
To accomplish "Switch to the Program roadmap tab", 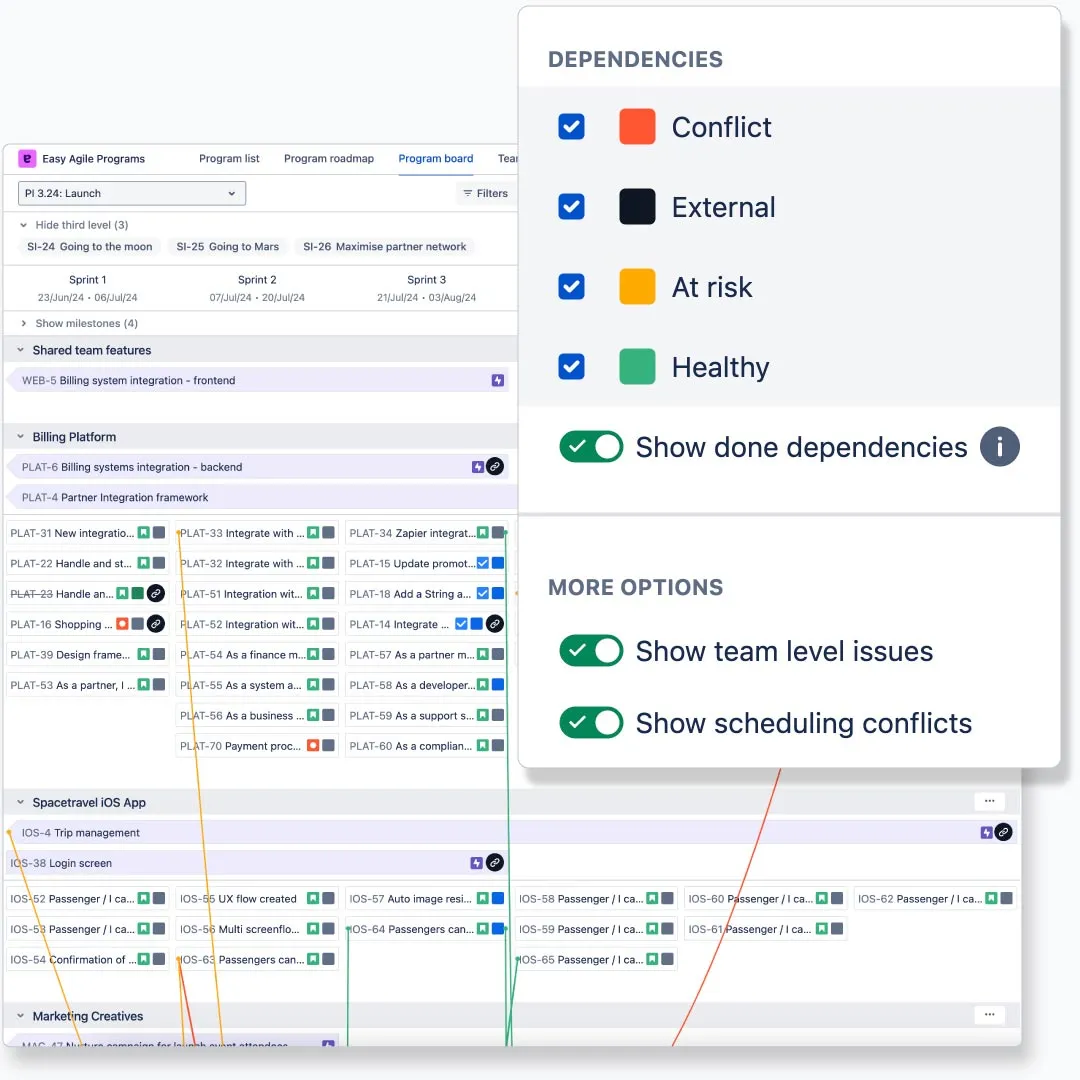I will tap(329, 158).
